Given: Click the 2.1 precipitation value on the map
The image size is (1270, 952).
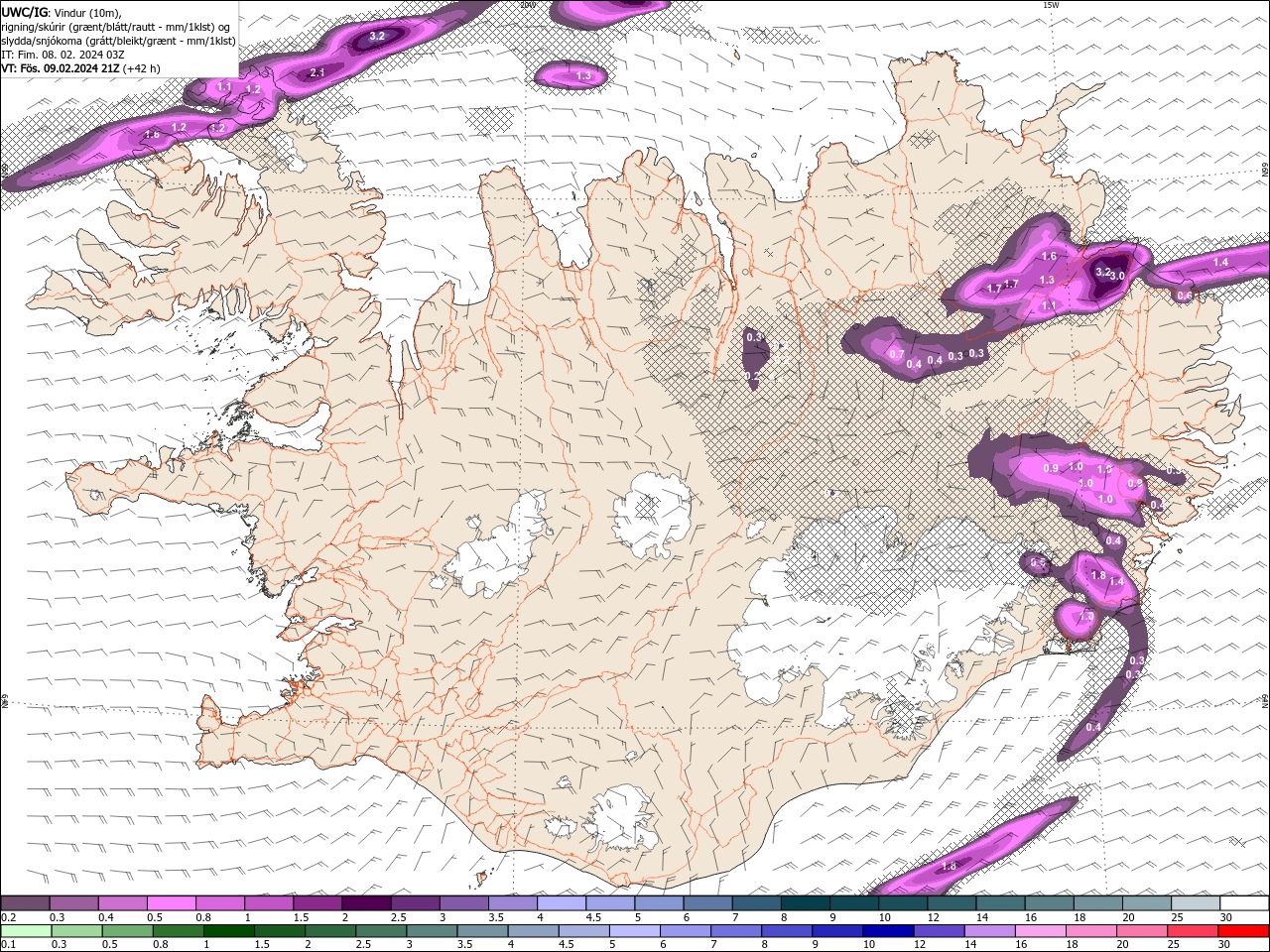Looking at the screenshot, I should pyautogui.click(x=317, y=72).
